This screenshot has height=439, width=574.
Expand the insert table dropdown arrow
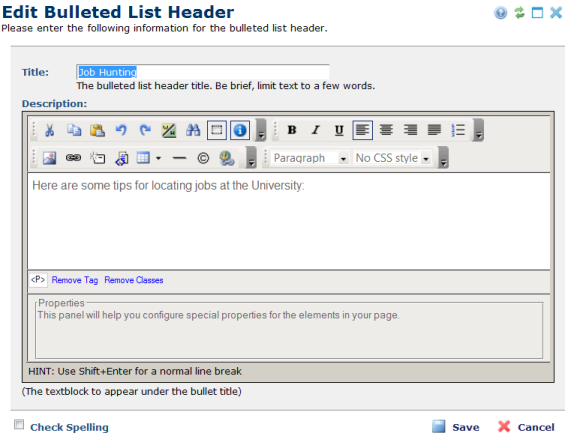158,158
